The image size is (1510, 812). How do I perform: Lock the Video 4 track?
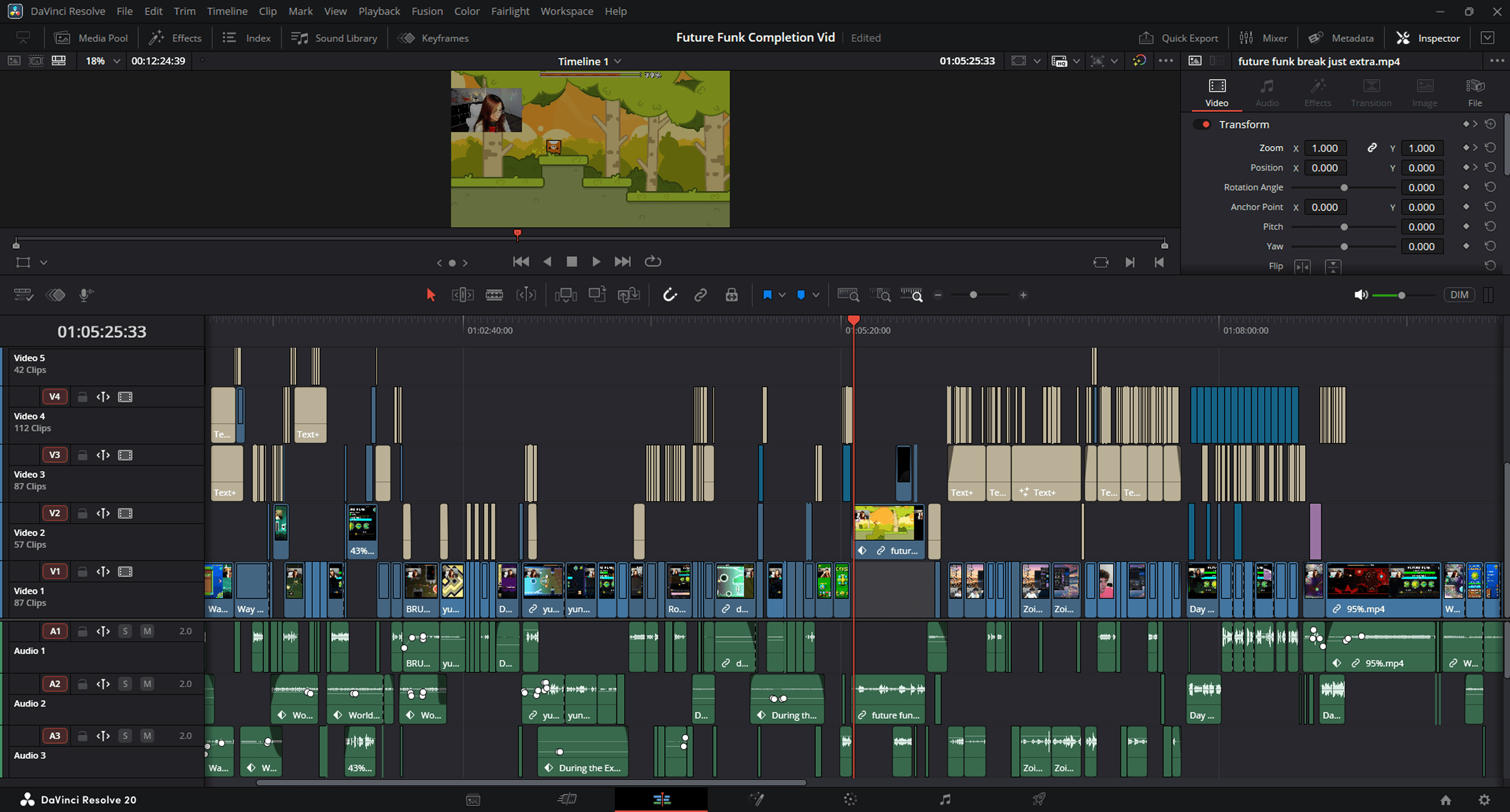coord(83,397)
